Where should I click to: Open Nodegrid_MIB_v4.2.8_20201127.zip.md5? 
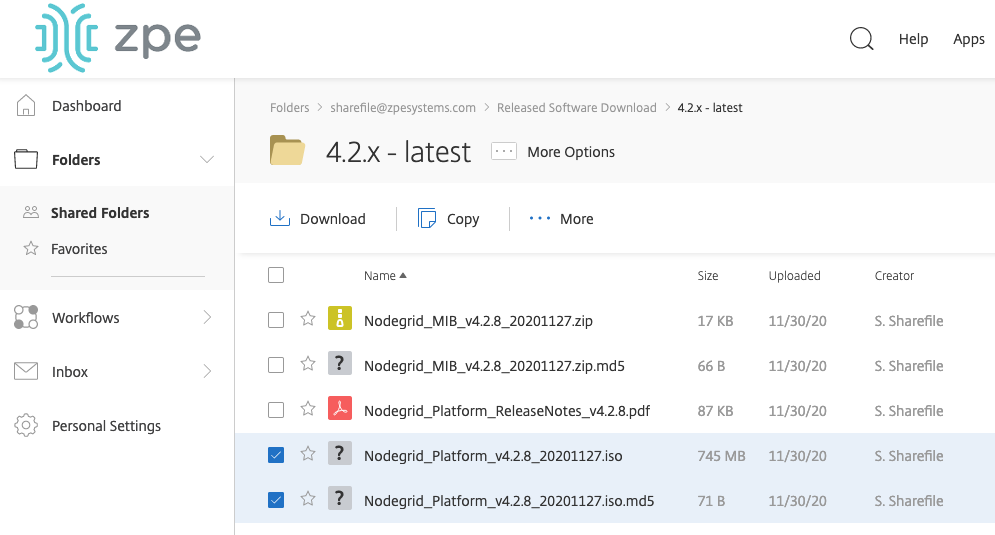[x=494, y=366]
